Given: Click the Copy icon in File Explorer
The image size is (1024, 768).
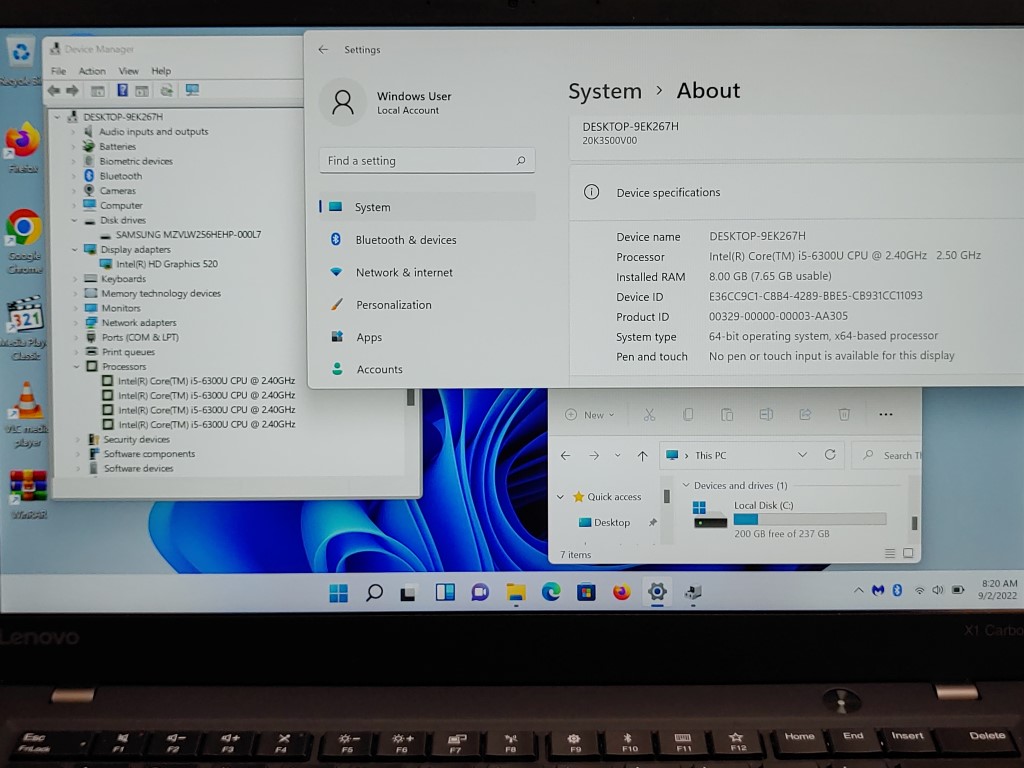Looking at the screenshot, I should point(688,415).
